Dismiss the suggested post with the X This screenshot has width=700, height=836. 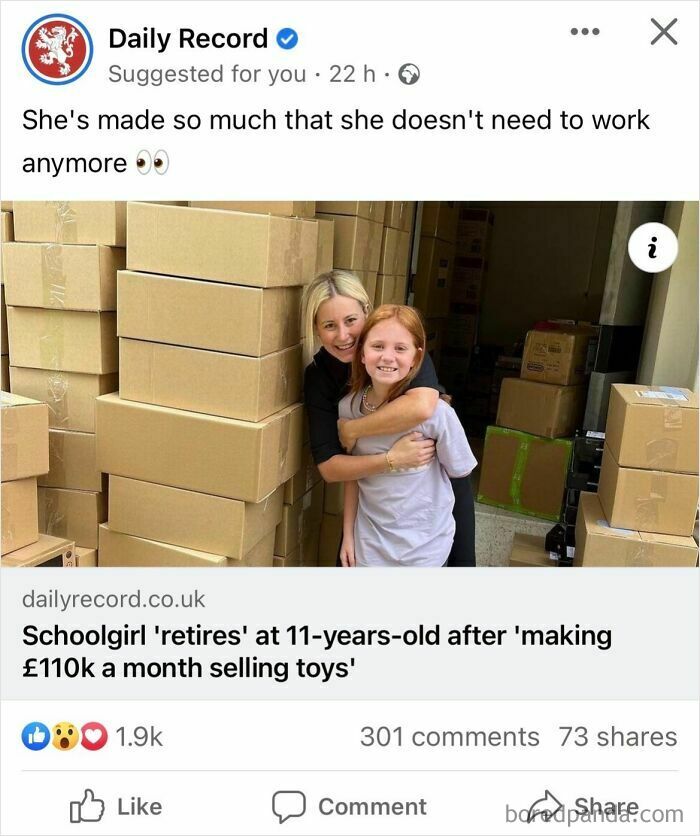click(x=663, y=32)
